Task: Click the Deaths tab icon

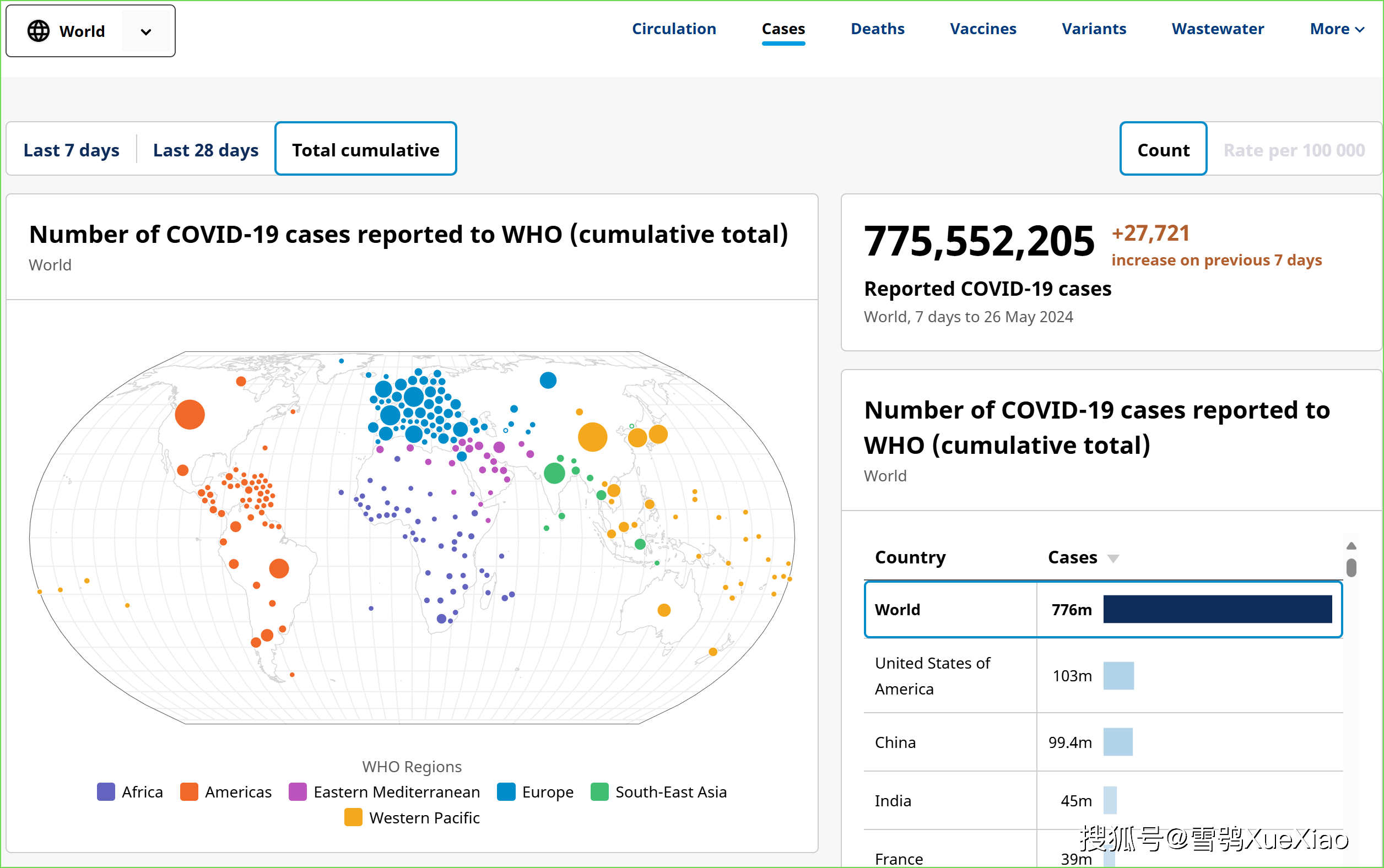Action: [877, 29]
